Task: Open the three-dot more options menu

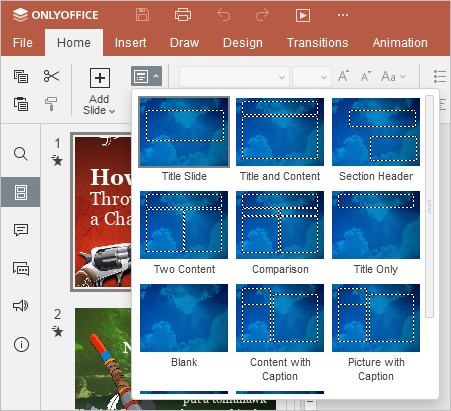Action: click(343, 15)
